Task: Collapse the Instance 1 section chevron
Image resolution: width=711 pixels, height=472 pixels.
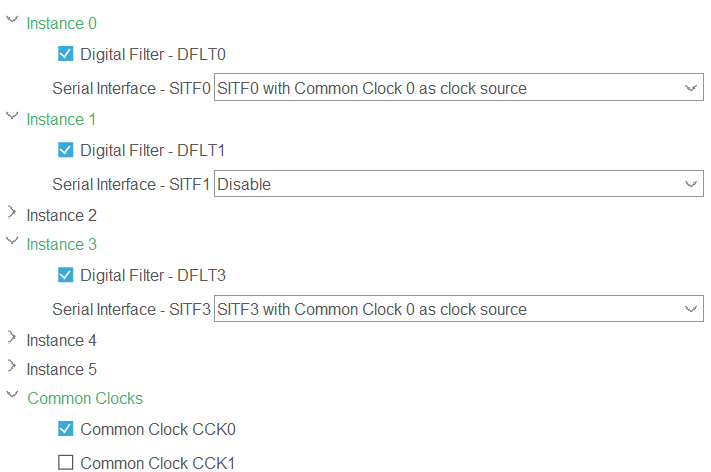Action: (11, 117)
